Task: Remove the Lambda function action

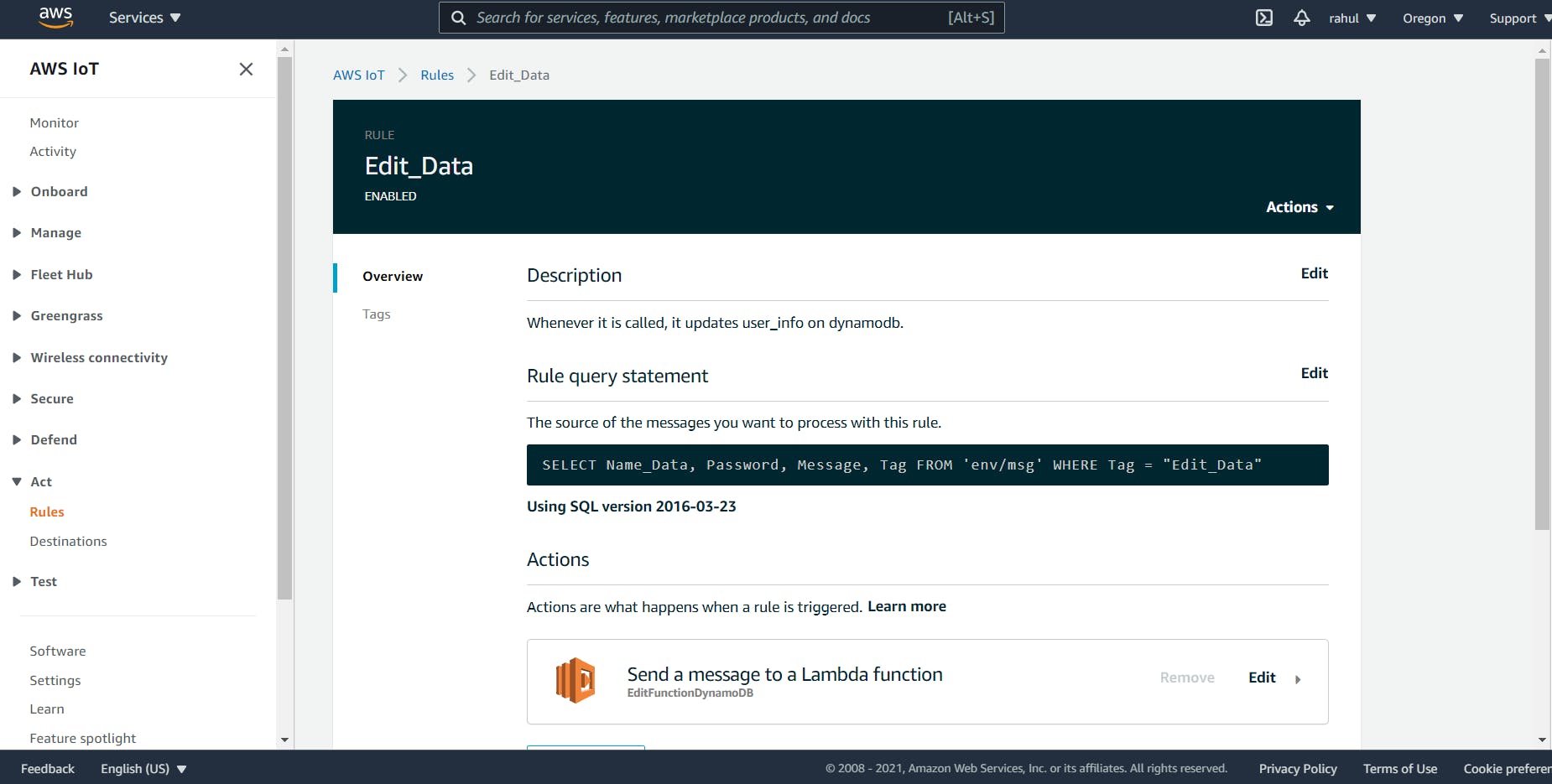Action: click(x=1187, y=678)
